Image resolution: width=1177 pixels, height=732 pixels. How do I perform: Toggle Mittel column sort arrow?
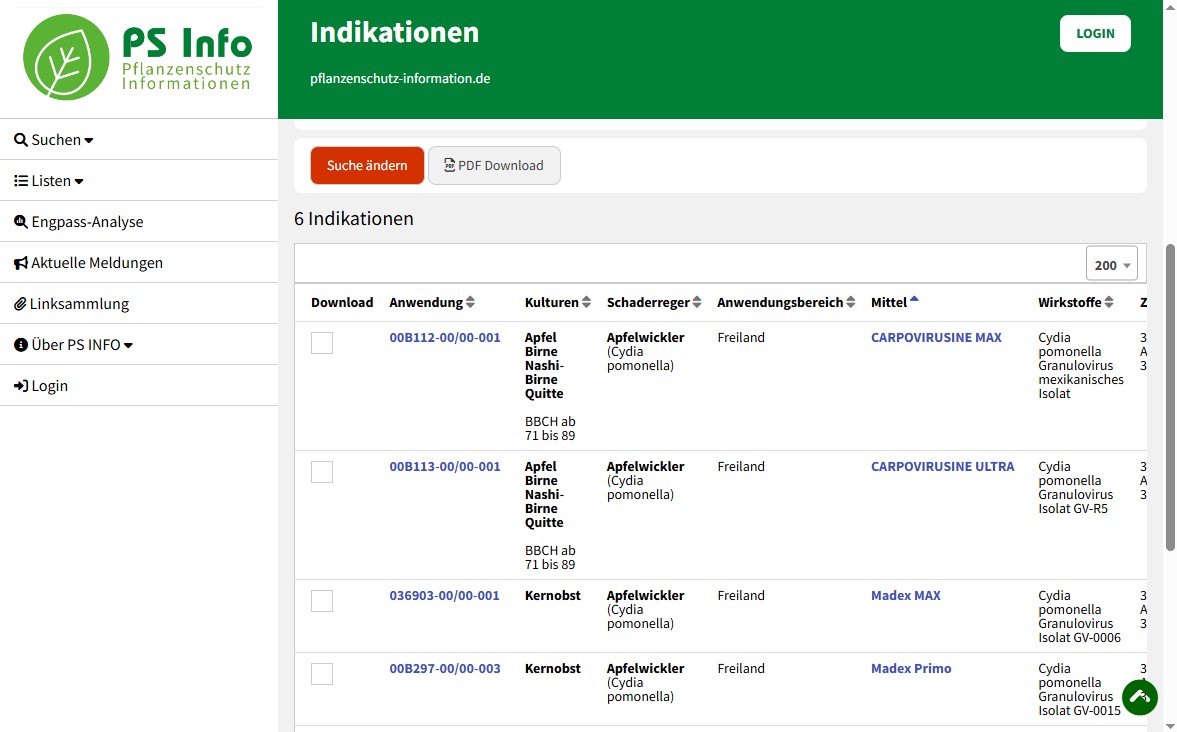pos(914,300)
